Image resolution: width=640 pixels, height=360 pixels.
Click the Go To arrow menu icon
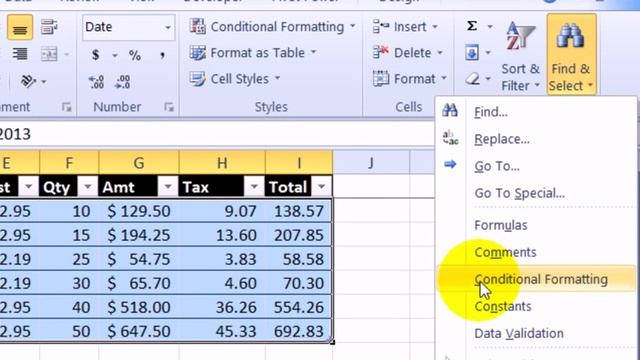(450, 164)
